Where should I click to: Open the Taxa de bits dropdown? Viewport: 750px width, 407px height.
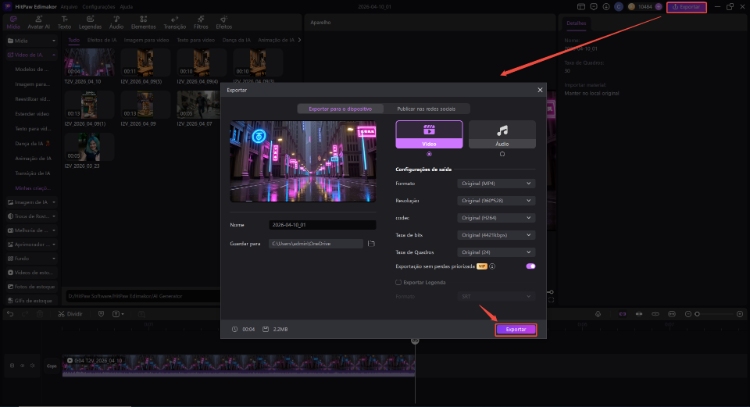(496, 235)
